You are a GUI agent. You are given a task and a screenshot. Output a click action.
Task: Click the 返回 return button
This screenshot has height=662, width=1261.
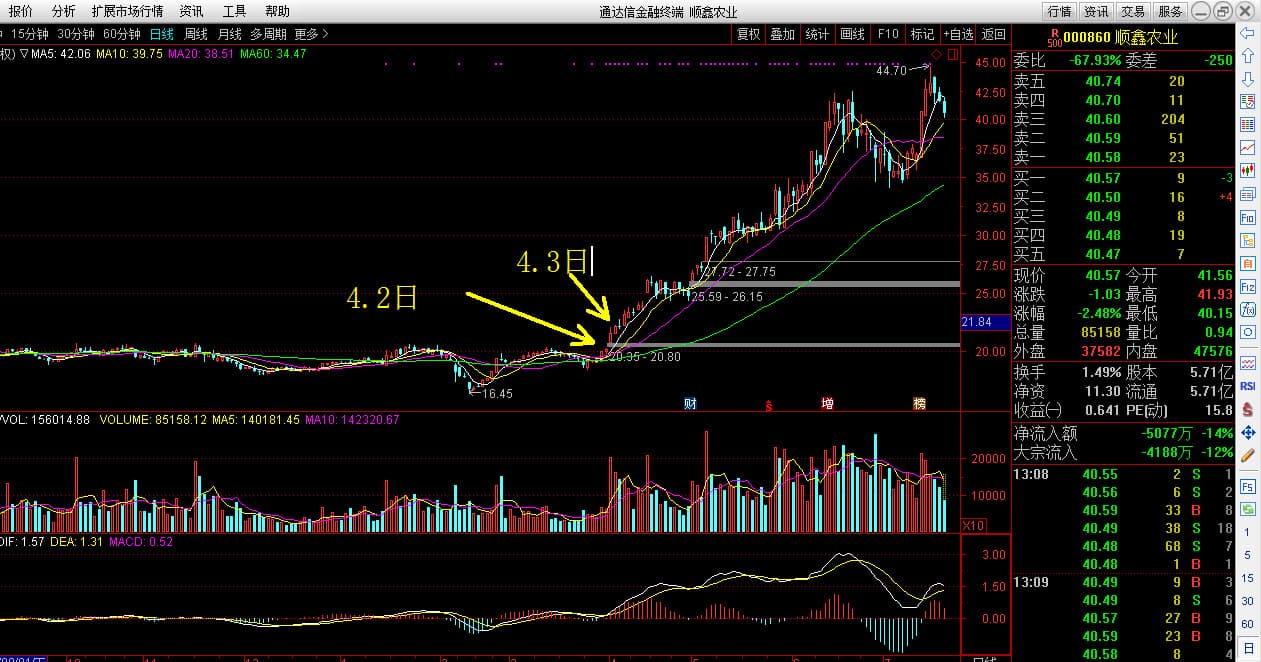[993, 34]
